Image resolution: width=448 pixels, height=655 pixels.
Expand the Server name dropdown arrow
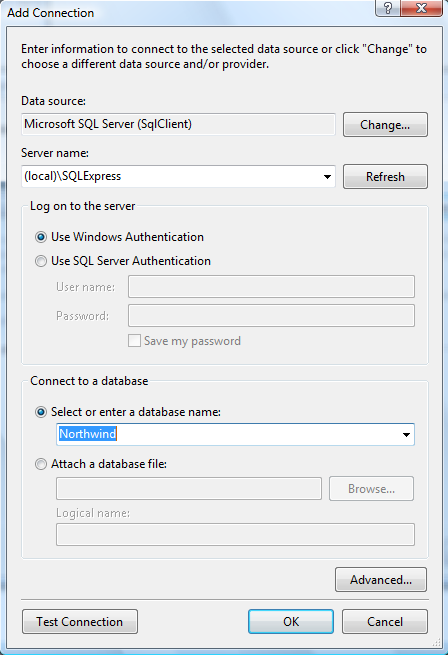327,177
